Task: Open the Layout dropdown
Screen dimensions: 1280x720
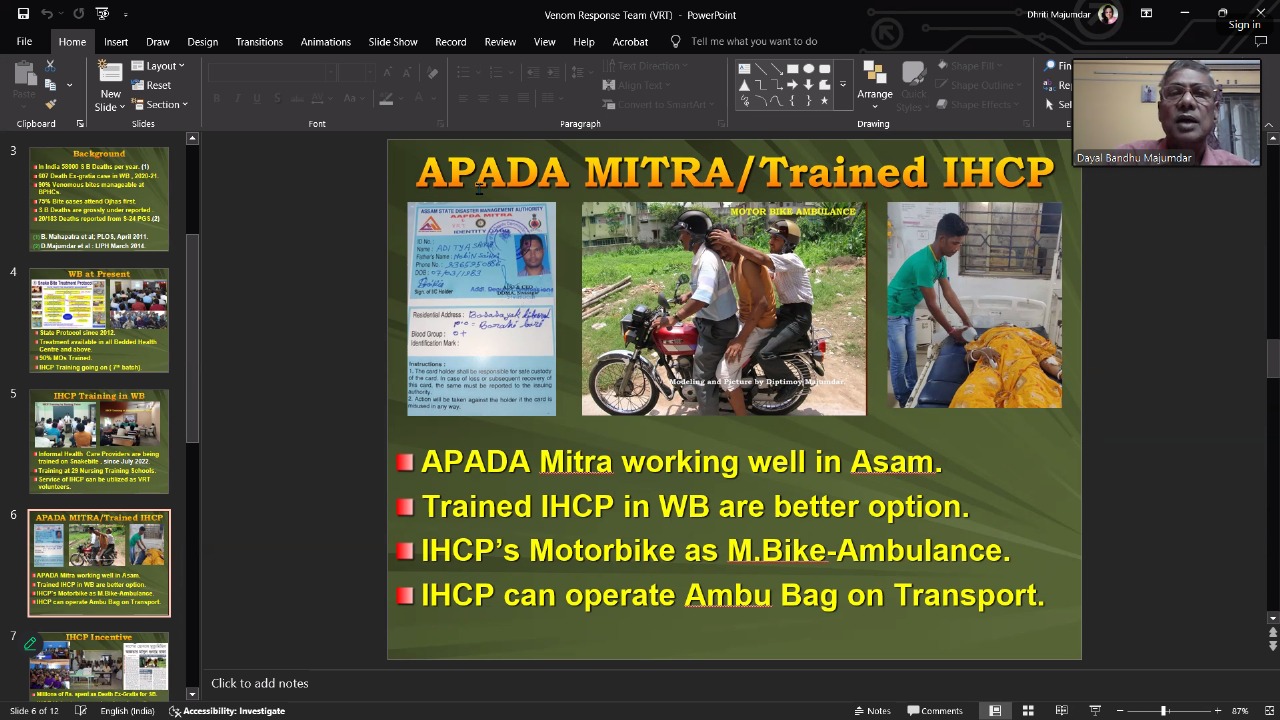Action: click(x=158, y=66)
